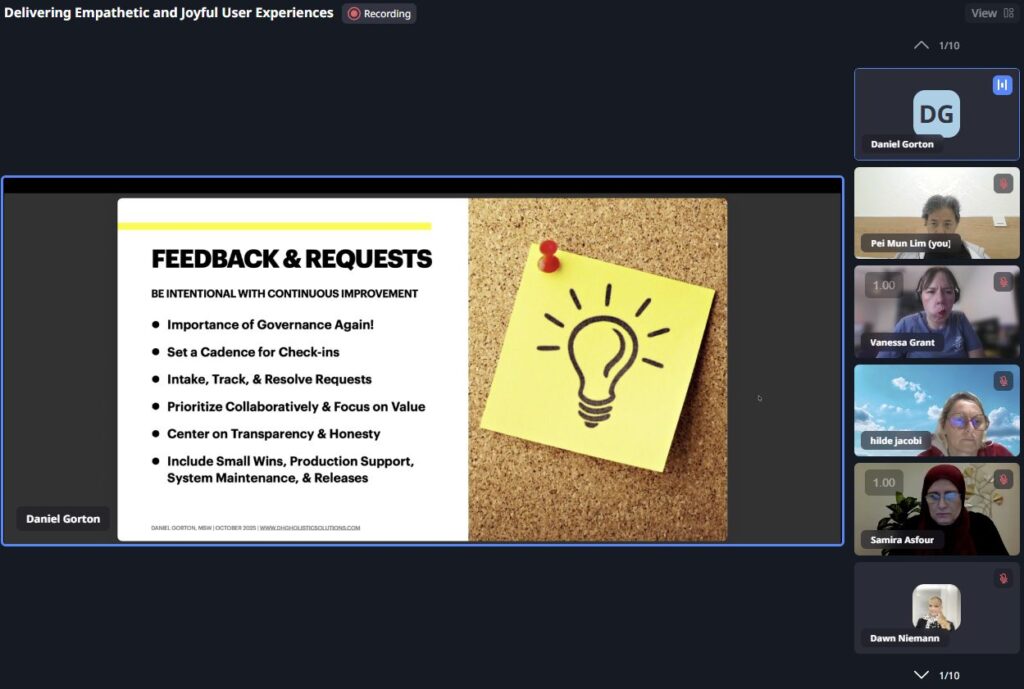
Task: Toggle the microphone on Pei Mun Lim's tile
Action: pyautogui.click(x=1002, y=184)
